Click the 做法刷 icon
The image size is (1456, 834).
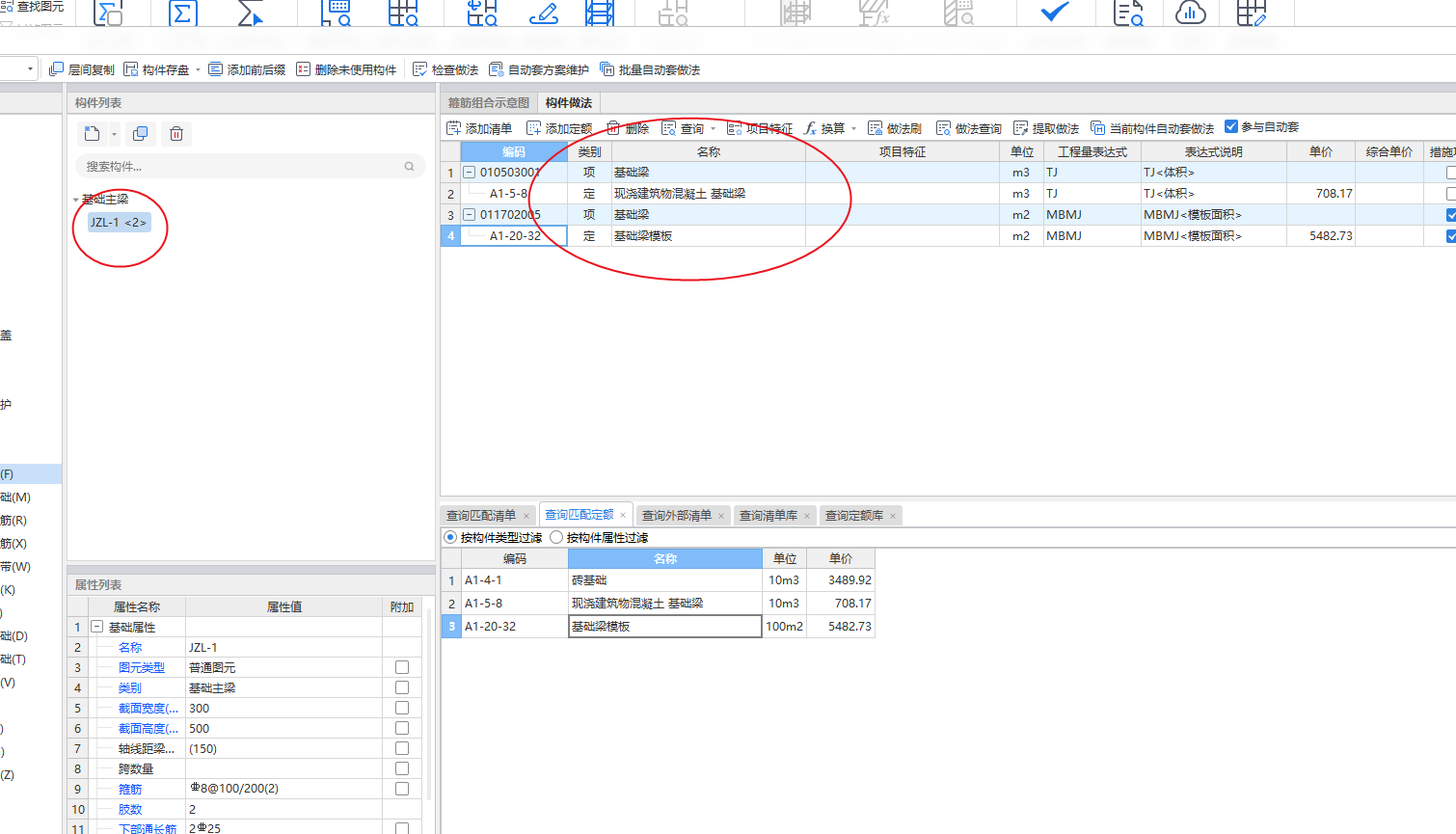(876, 128)
